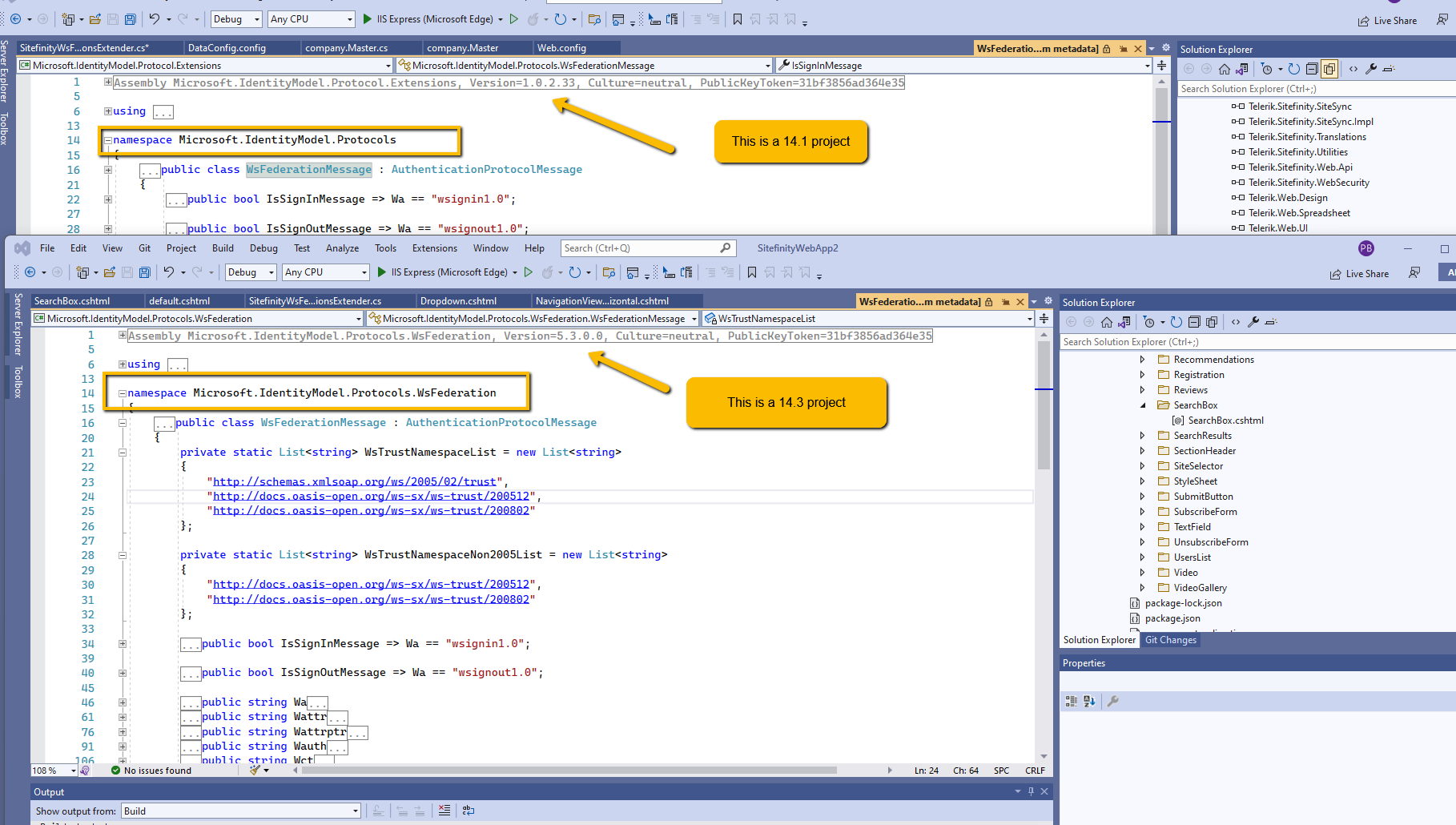Open the 'Show output from' Build dropdown
This screenshot has height=825, width=1456.
click(x=355, y=811)
